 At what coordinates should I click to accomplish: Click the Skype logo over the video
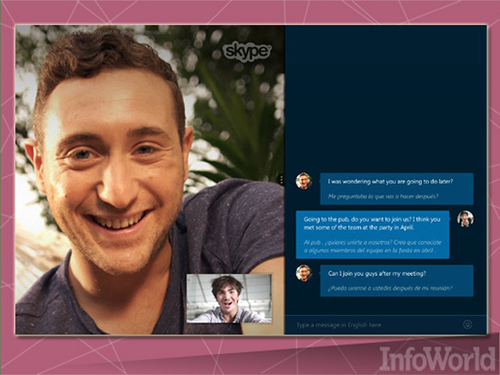pyautogui.click(x=247, y=52)
